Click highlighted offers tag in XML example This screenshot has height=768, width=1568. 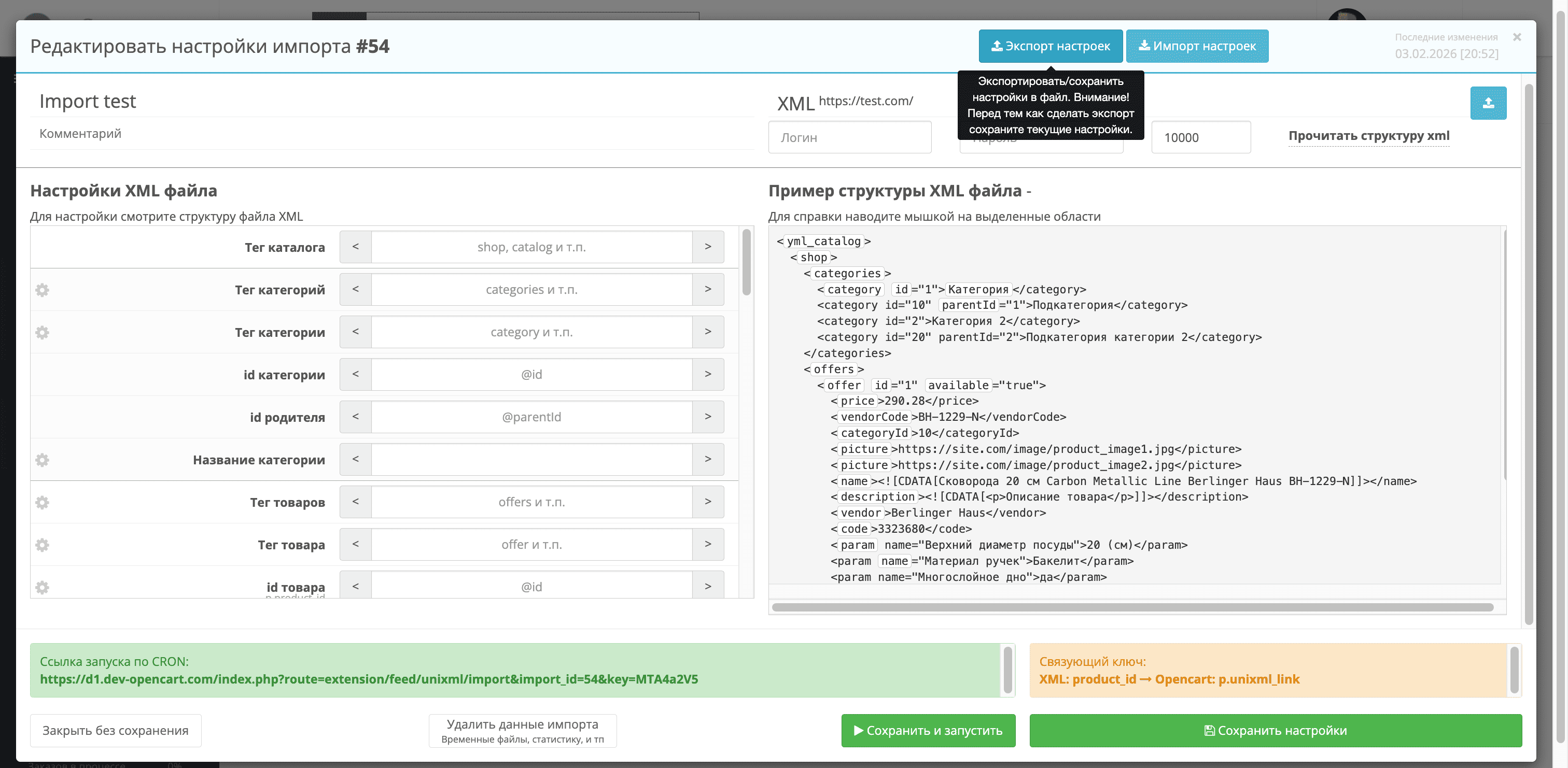(833, 369)
